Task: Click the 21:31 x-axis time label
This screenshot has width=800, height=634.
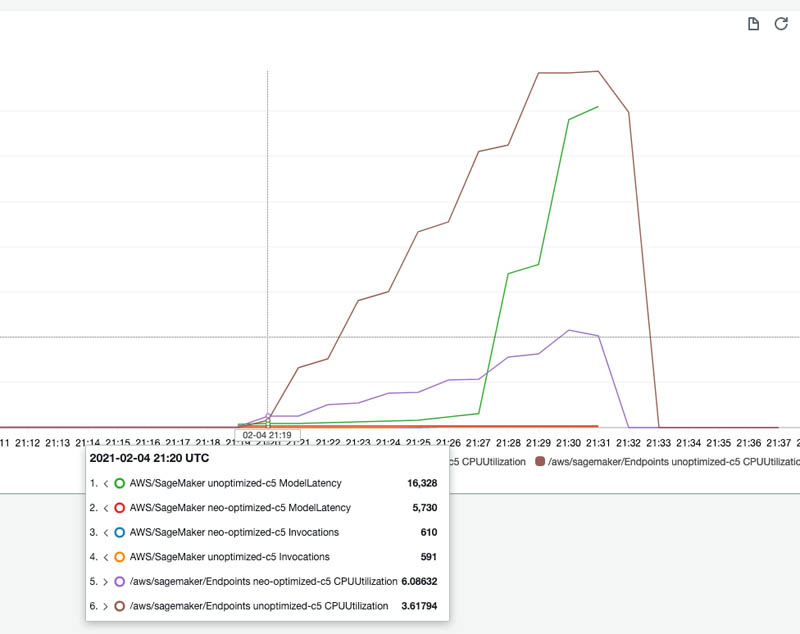Action: pos(598,443)
